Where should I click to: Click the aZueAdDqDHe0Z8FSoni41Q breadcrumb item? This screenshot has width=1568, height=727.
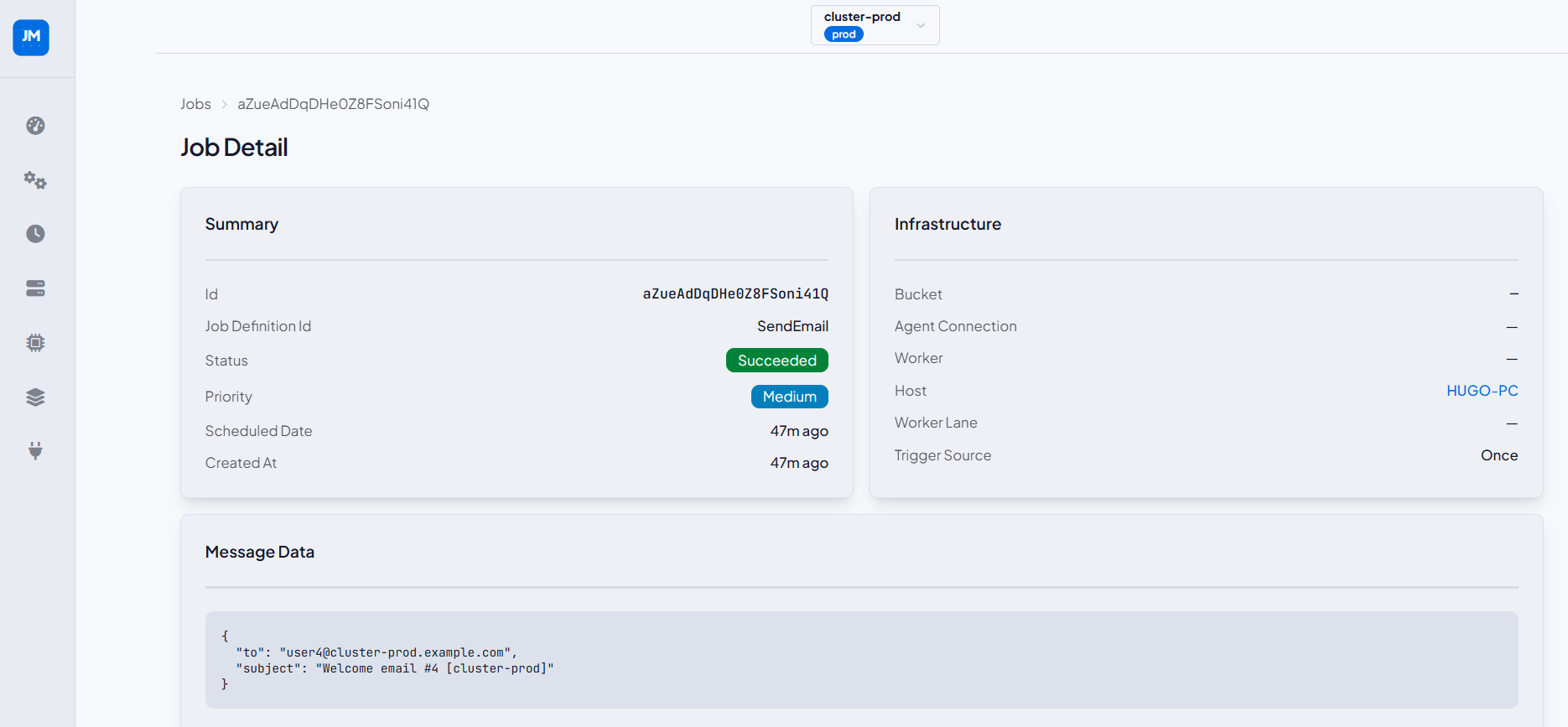coord(333,104)
